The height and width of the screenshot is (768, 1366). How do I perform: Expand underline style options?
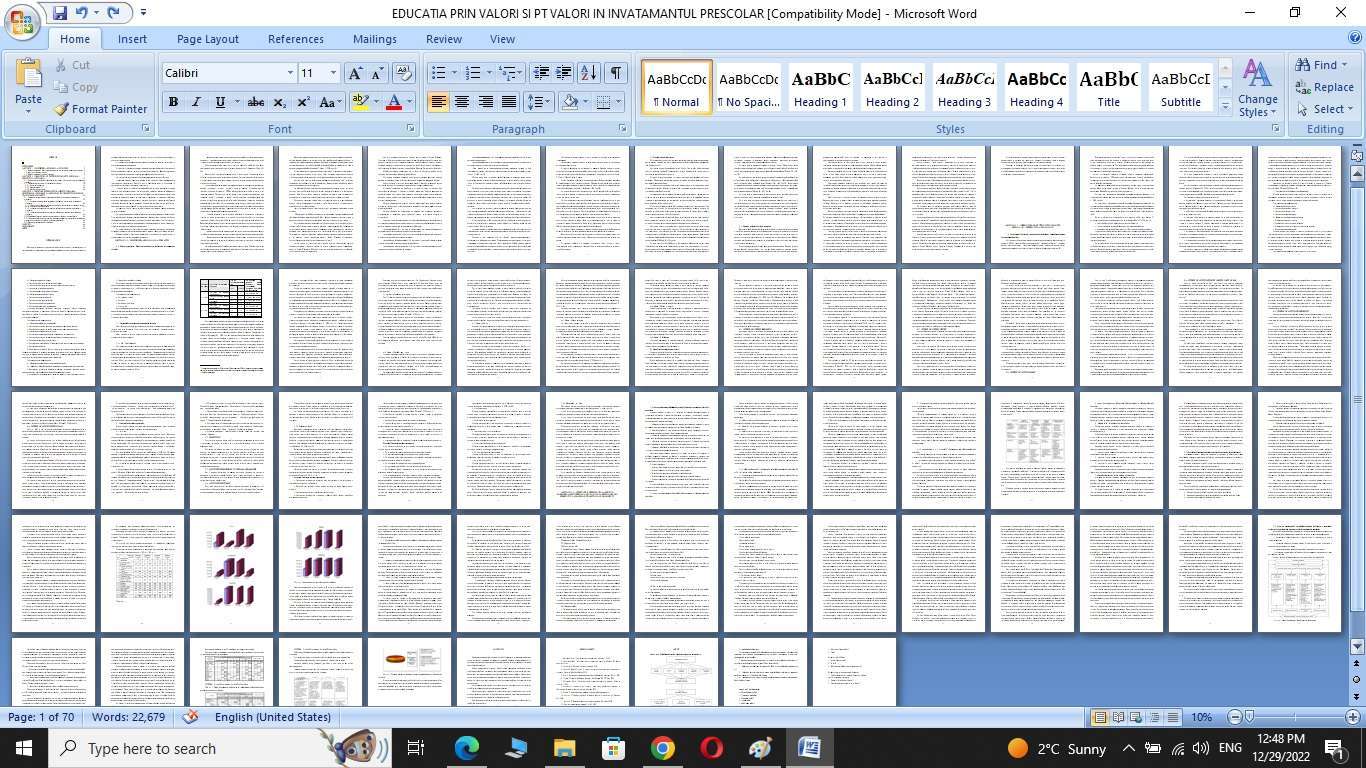(x=237, y=102)
